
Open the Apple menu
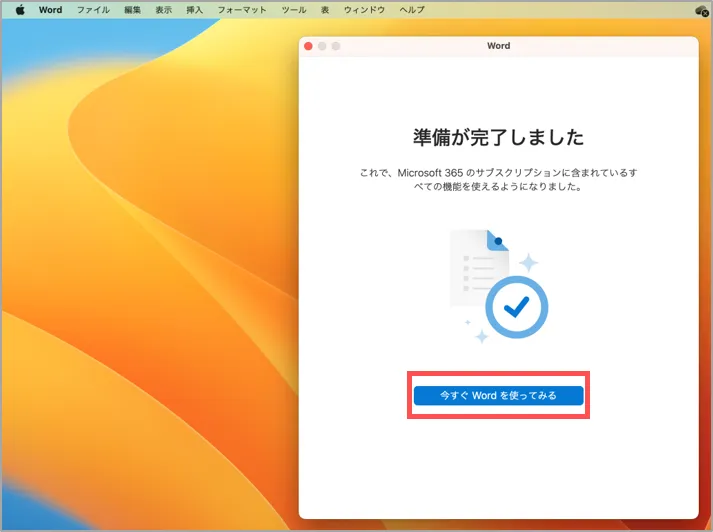[20, 10]
